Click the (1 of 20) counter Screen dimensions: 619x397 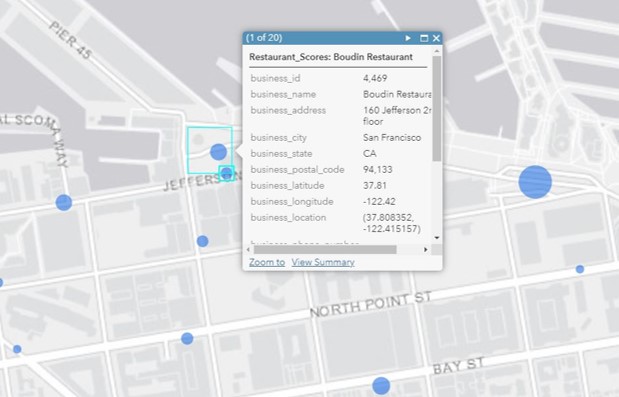(264, 38)
